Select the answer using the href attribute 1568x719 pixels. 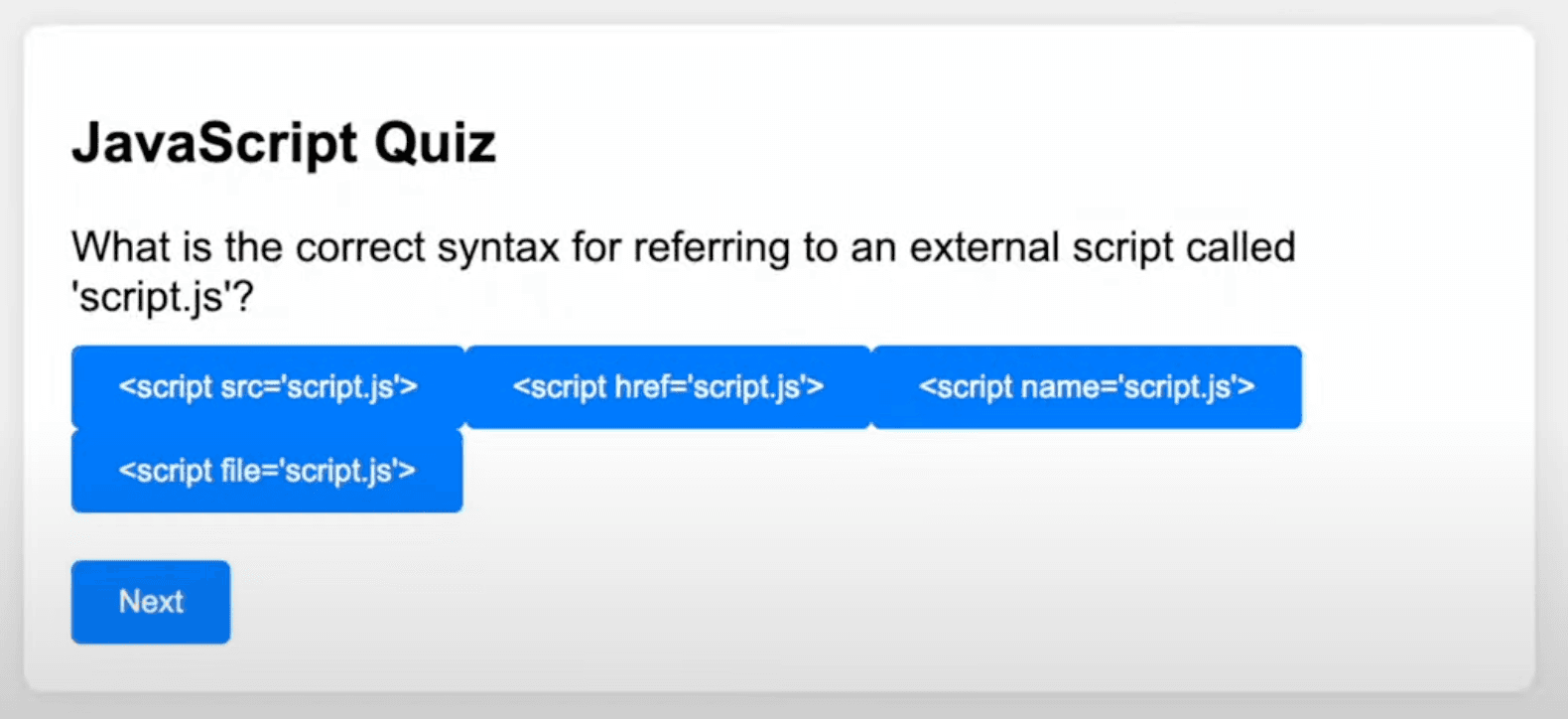(x=668, y=387)
